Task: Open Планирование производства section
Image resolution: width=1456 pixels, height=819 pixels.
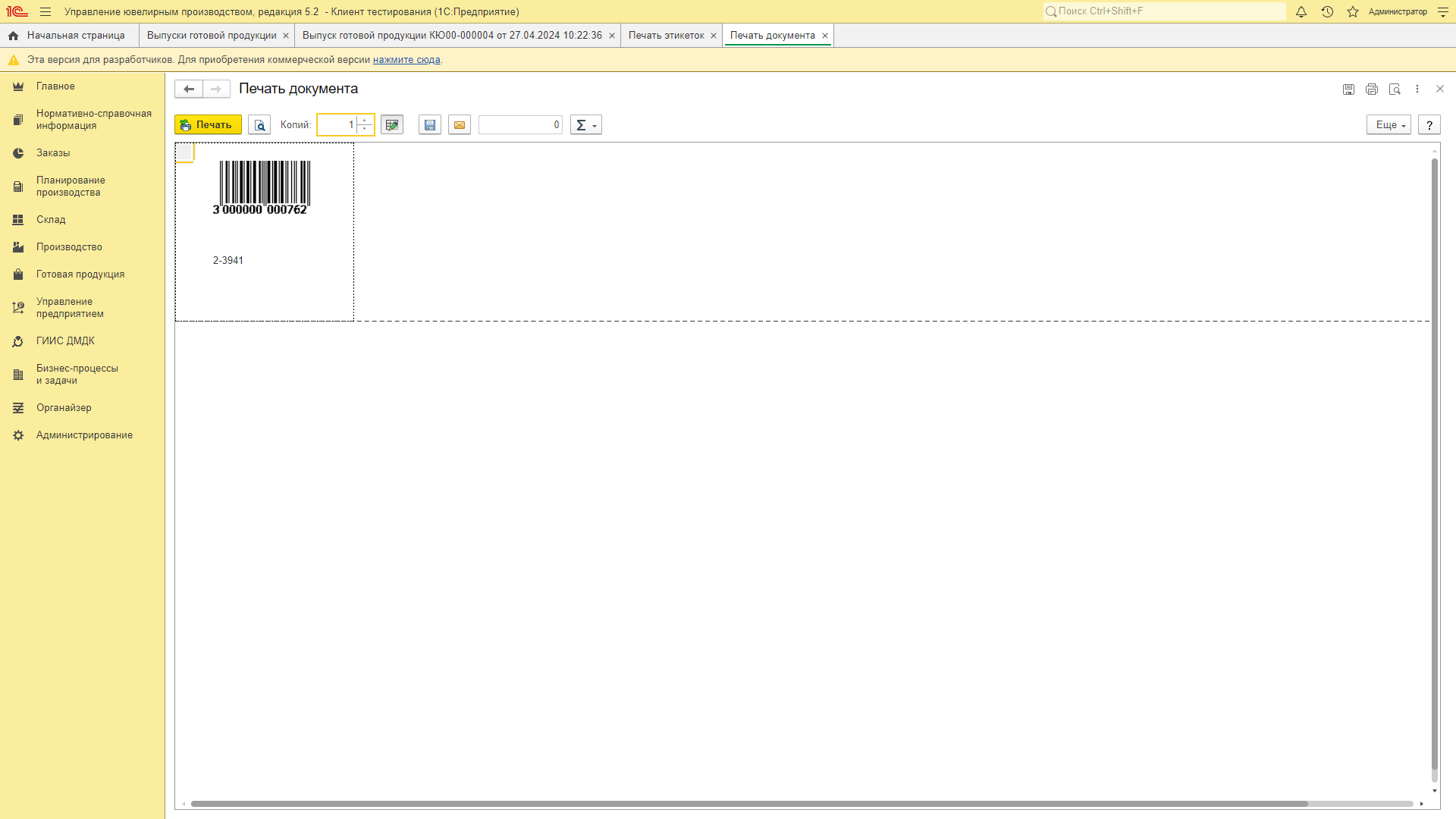Action: click(x=82, y=187)
